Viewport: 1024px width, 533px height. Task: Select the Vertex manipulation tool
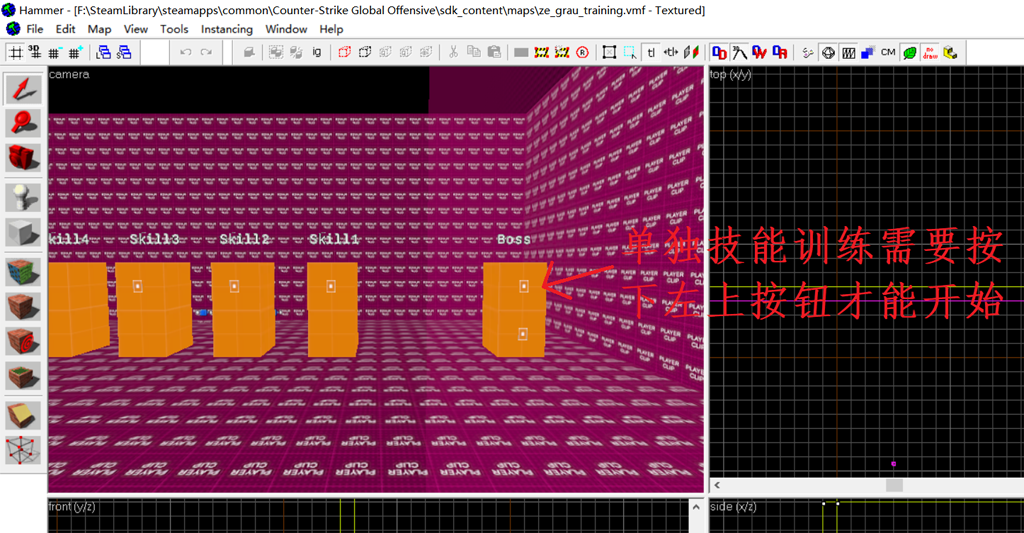click(x=23, y=450)
